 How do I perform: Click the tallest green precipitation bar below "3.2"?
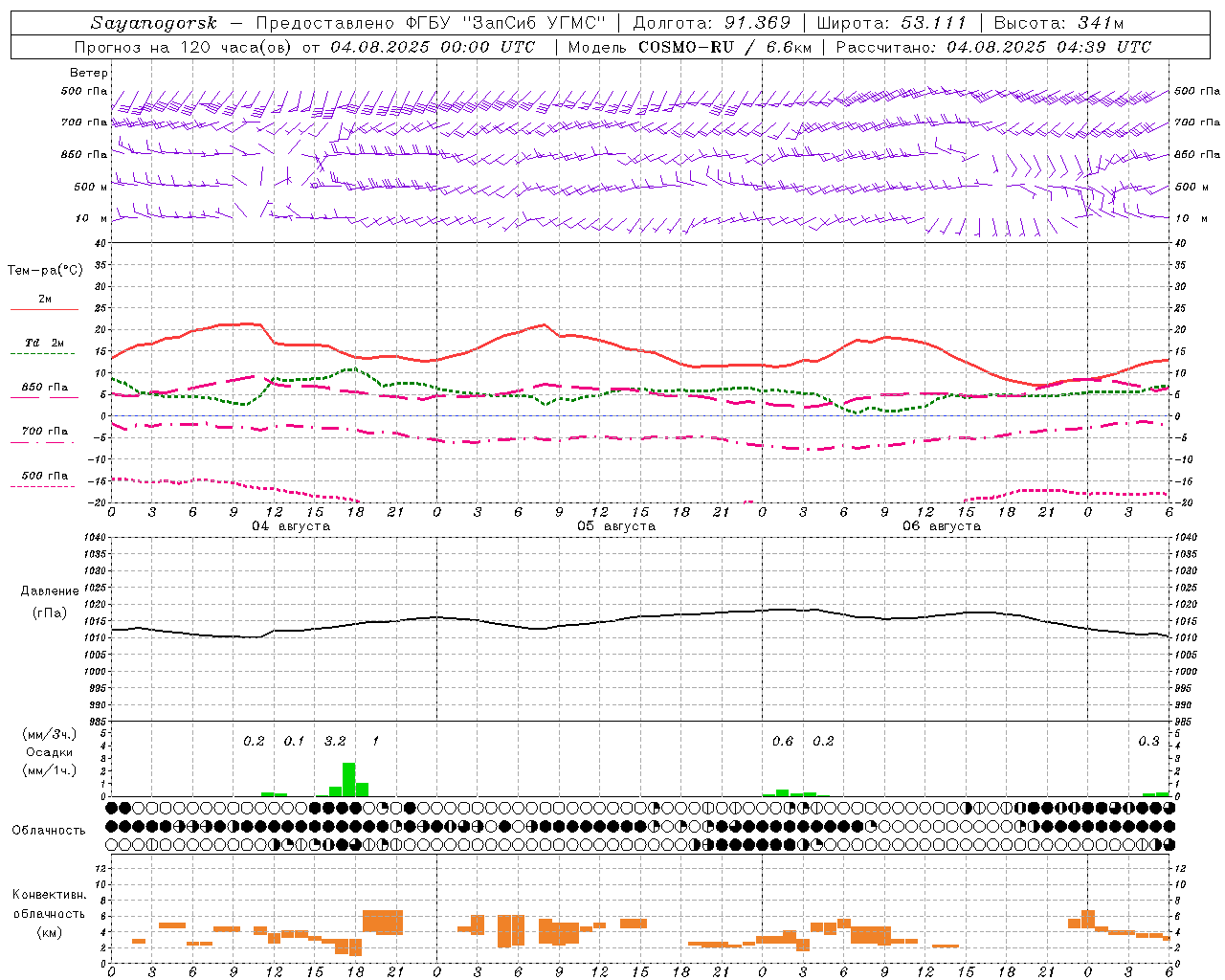pos(349,780)
